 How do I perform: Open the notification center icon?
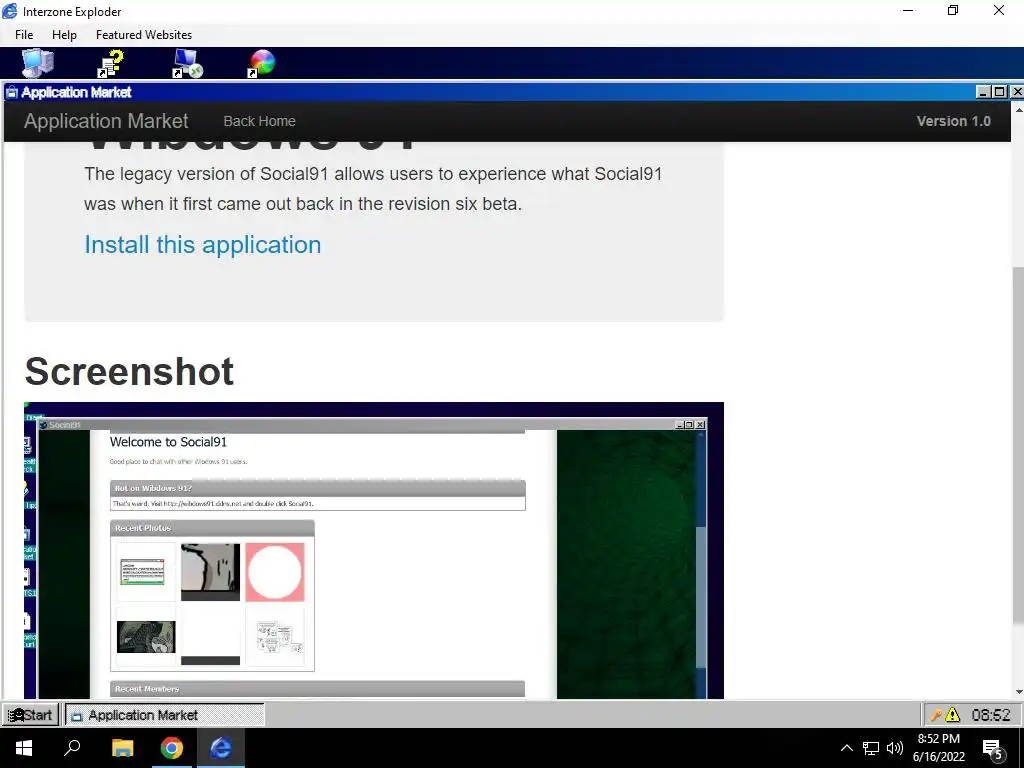pyautogui.click(x=993, y=749)
